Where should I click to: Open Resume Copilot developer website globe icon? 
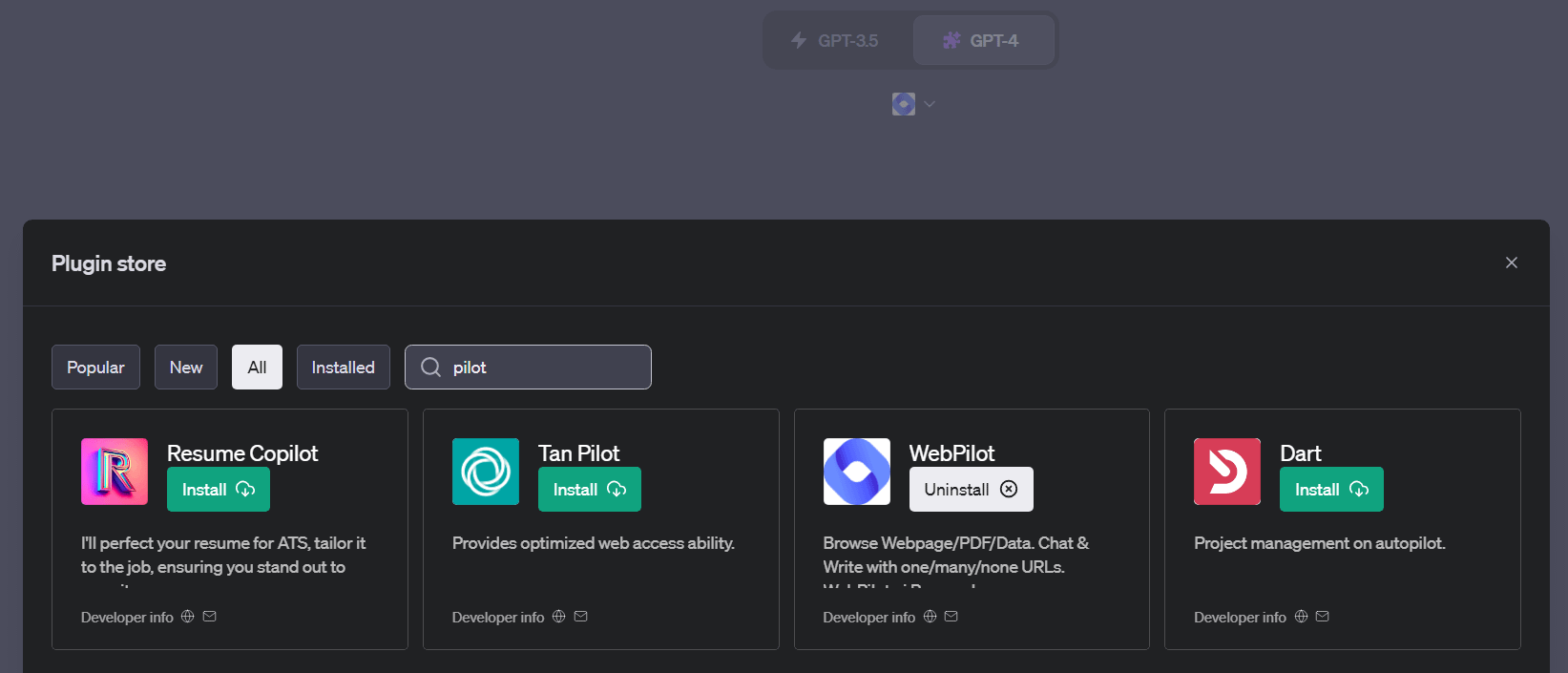click(188, 617)
